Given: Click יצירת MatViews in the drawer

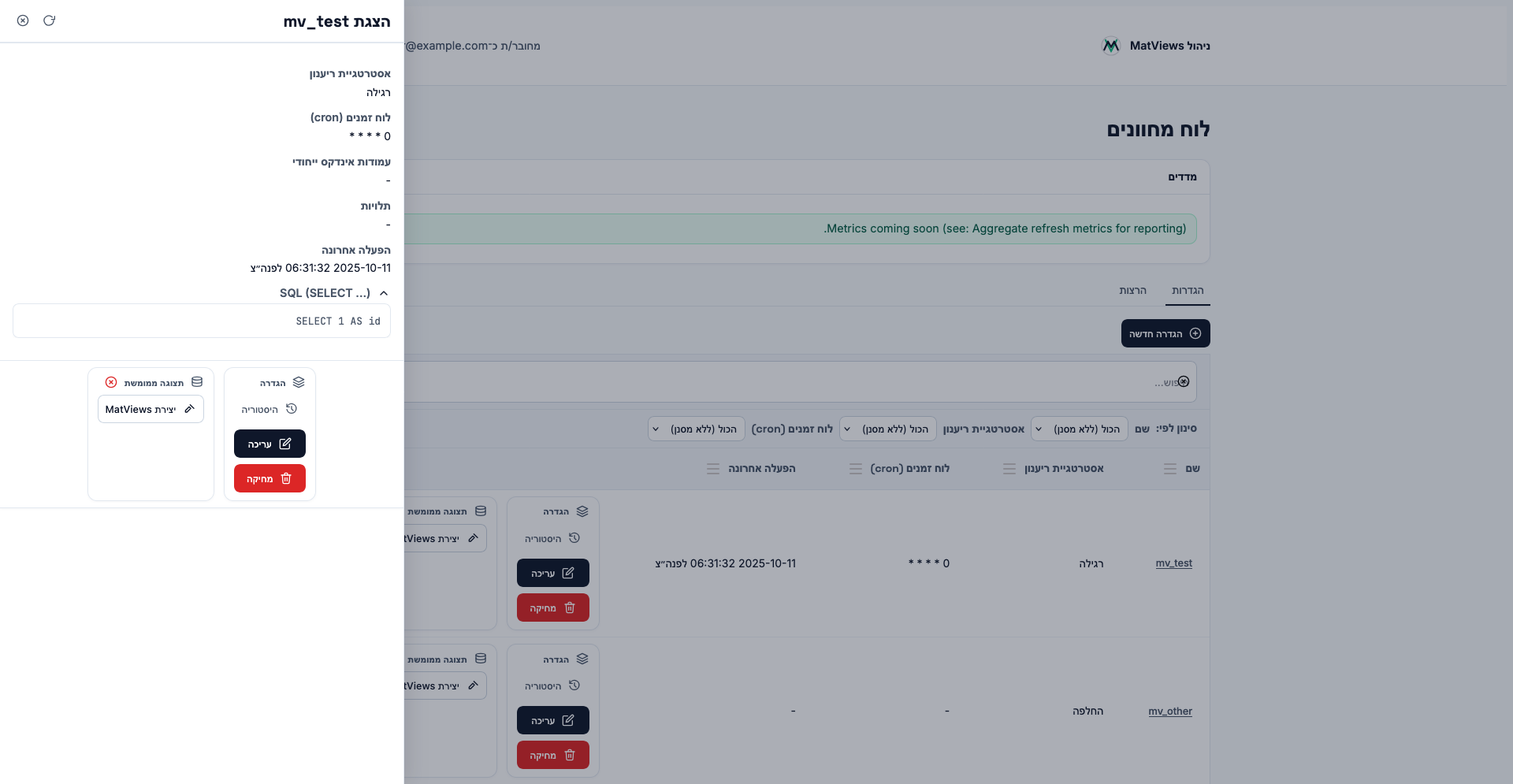Looking at the screenshot, I should [151, 409].
